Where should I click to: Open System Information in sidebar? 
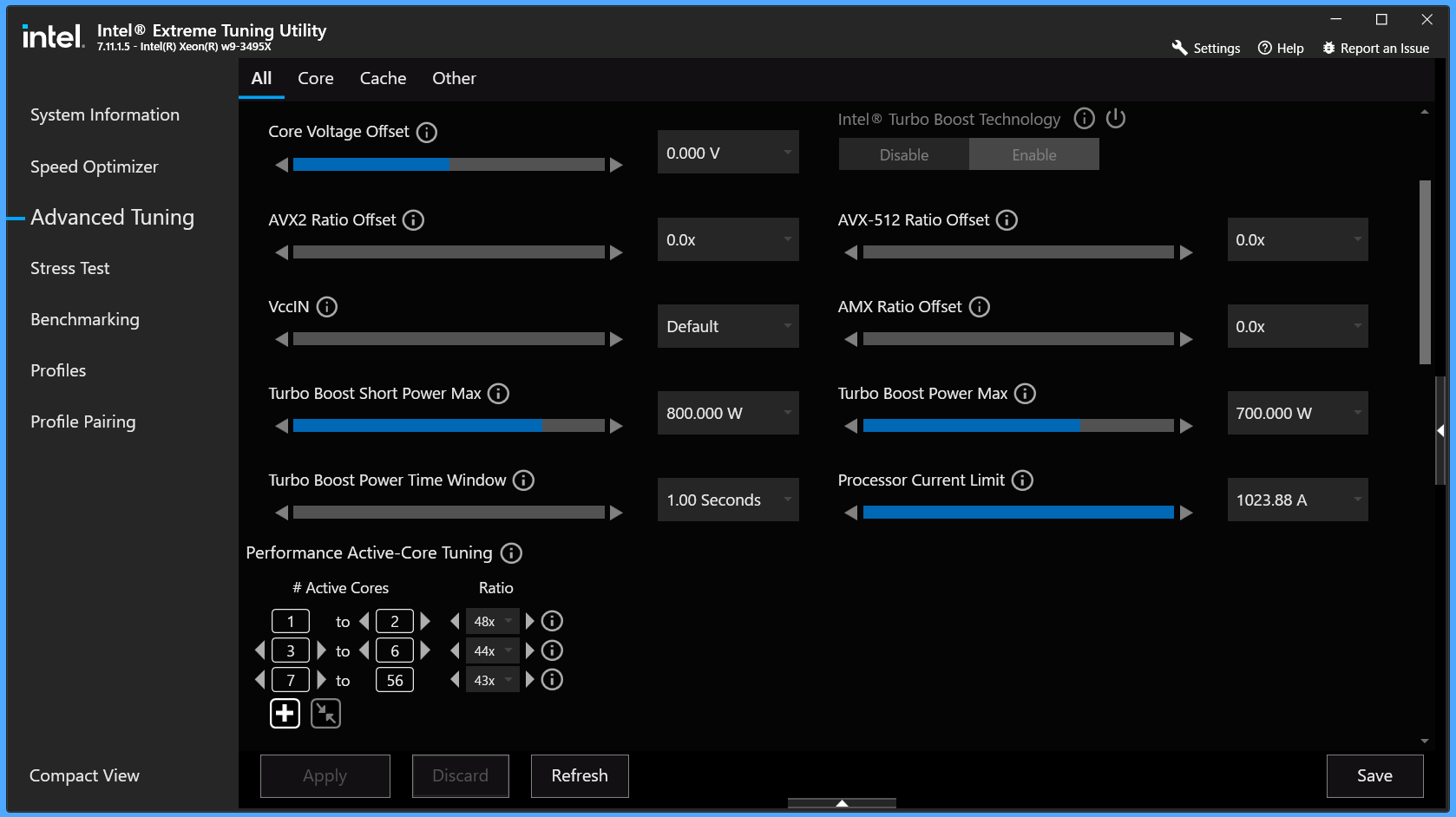click(x=105, y=114)
